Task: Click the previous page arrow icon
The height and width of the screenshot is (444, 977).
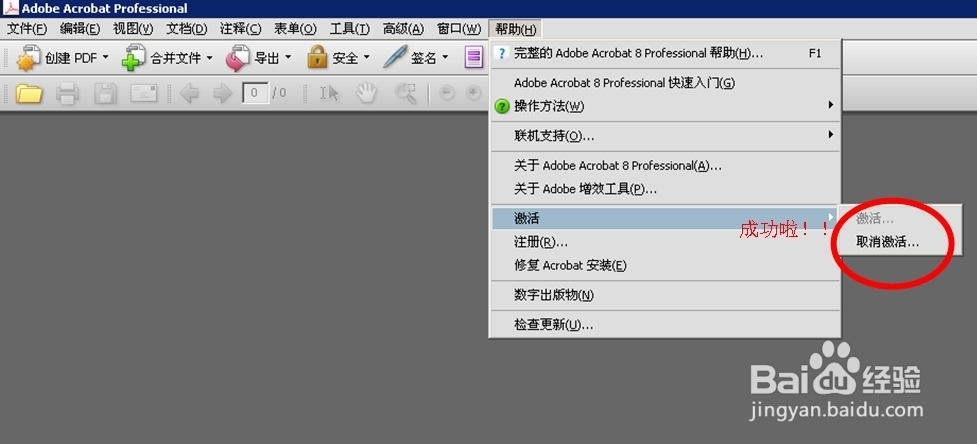Action: click(x=189, y=93)
